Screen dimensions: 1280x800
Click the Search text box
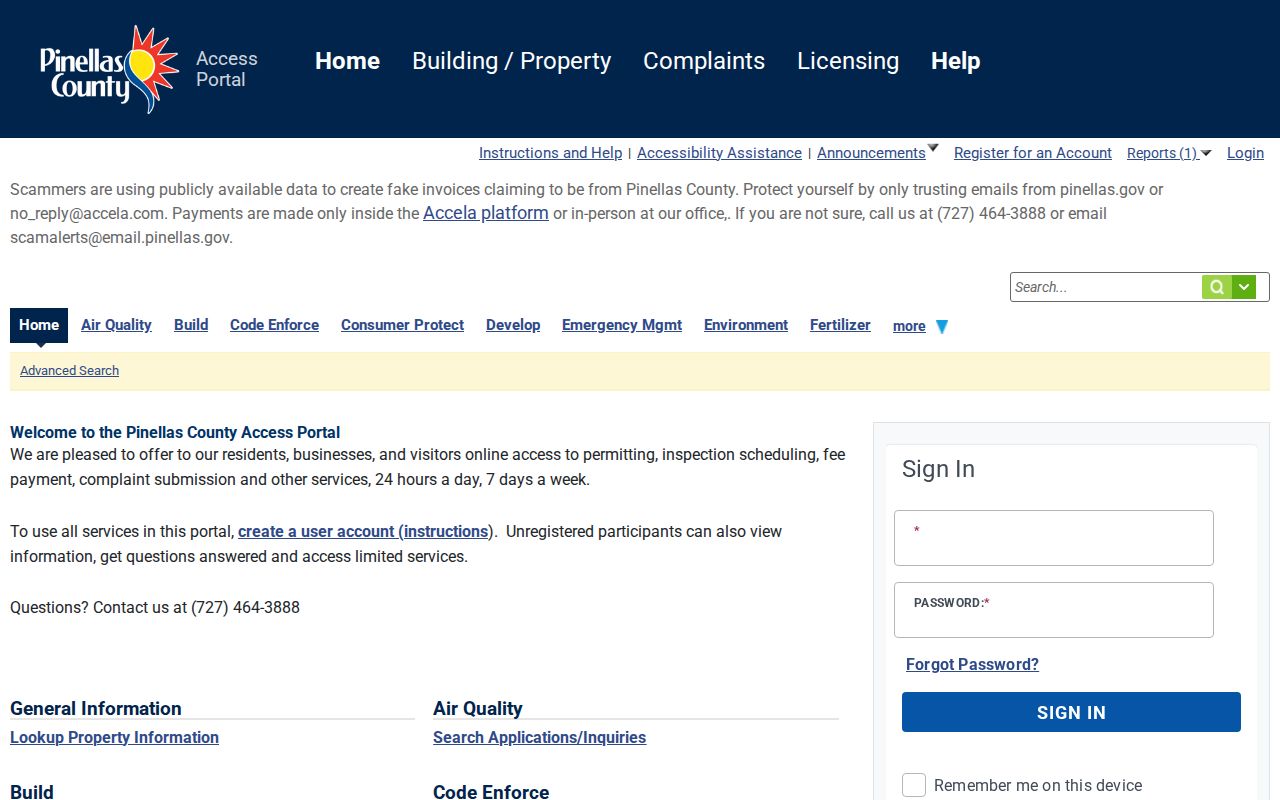click(x=1106, y=287)
